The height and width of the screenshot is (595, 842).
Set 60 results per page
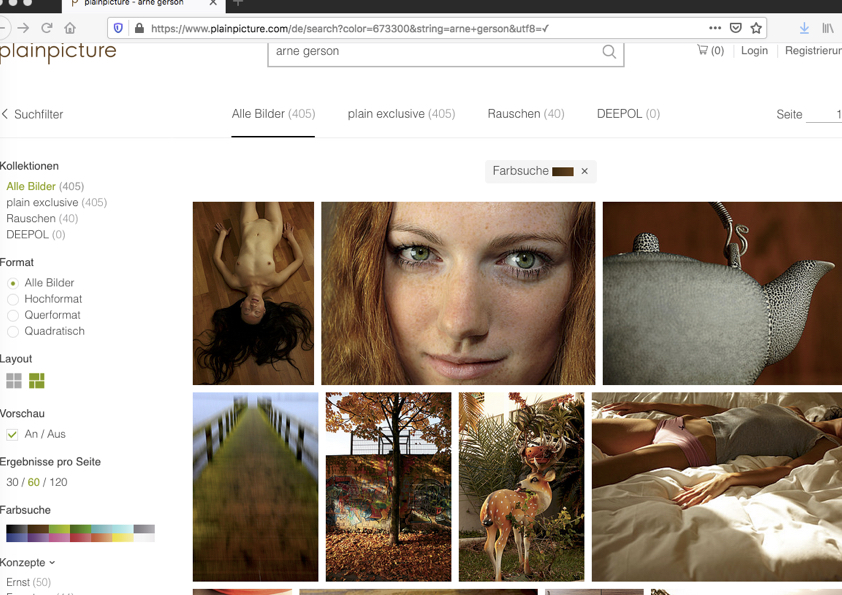[x=34, y=482]
